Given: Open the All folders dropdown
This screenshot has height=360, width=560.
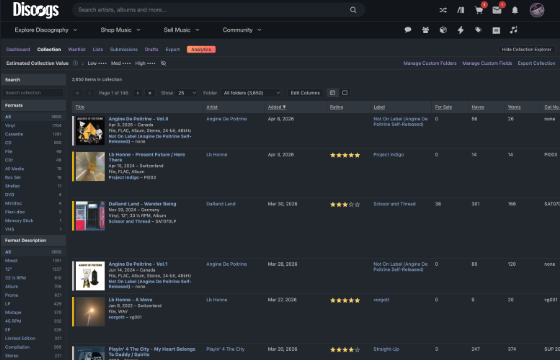Looking at the screenshot, I should pos(251,93).
